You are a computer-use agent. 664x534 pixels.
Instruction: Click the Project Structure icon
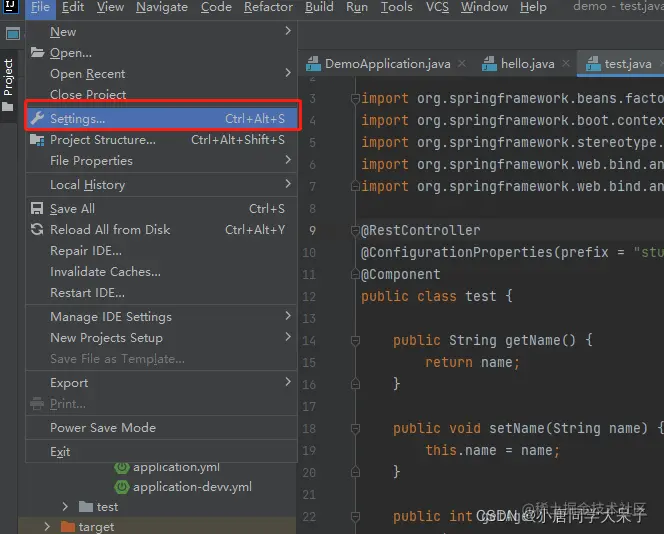click(x=37, y=140)
